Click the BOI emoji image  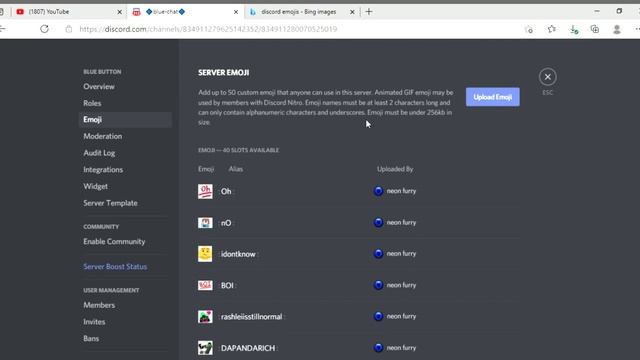click(205, 285)
